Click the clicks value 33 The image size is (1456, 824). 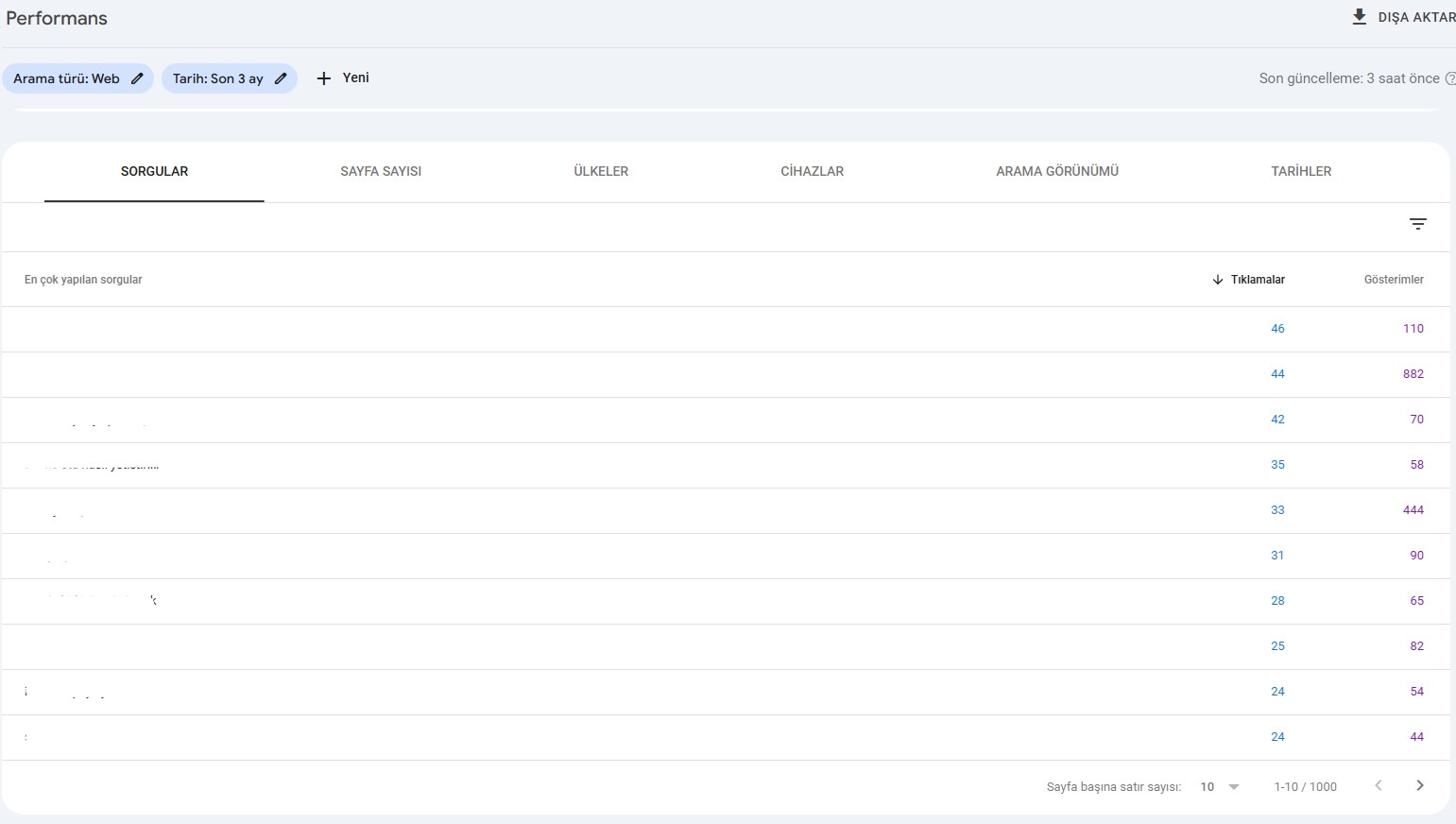click(x=1277, y=510)
